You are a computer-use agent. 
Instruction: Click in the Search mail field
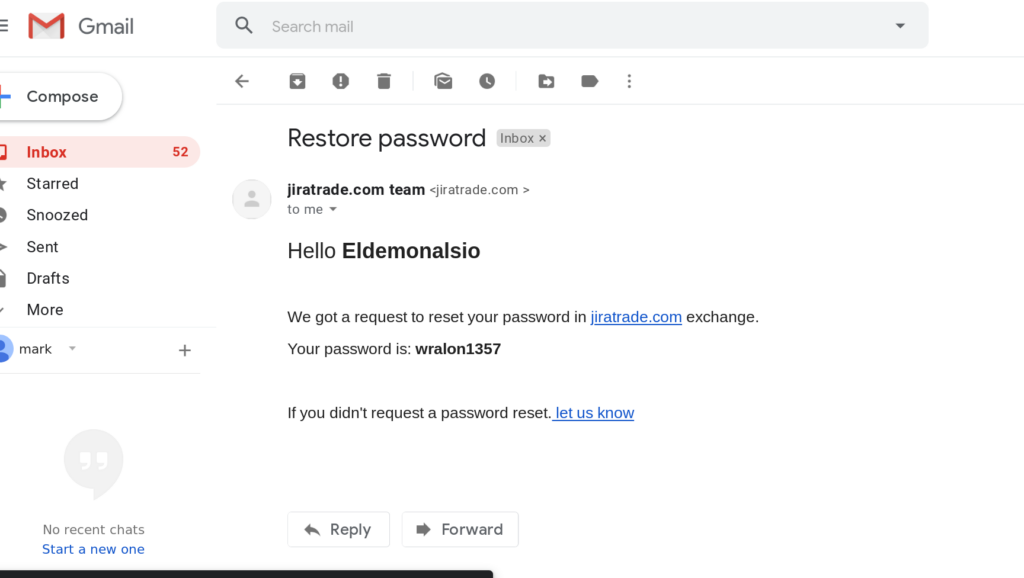pos(560,26)
